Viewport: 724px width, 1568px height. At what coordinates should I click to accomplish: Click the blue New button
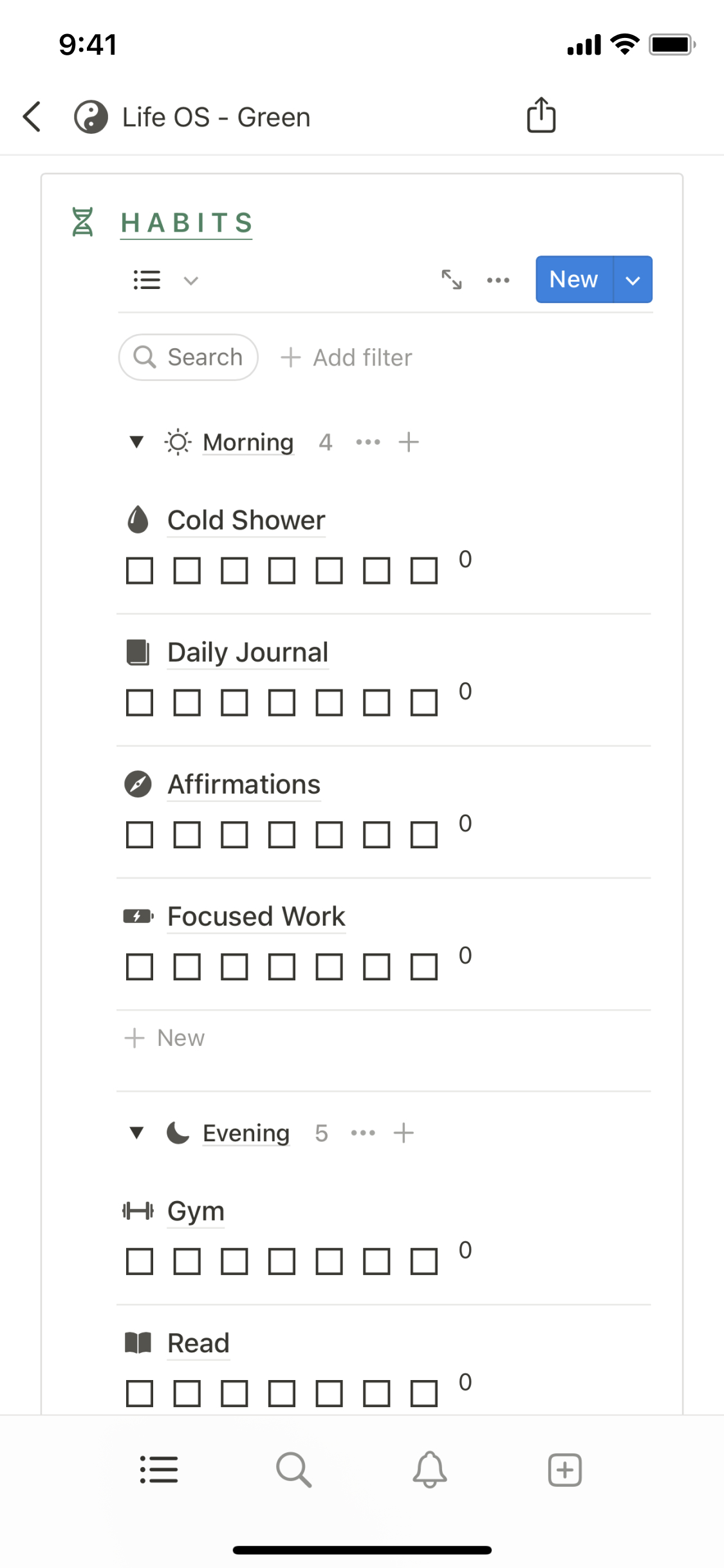pos(573,280)
